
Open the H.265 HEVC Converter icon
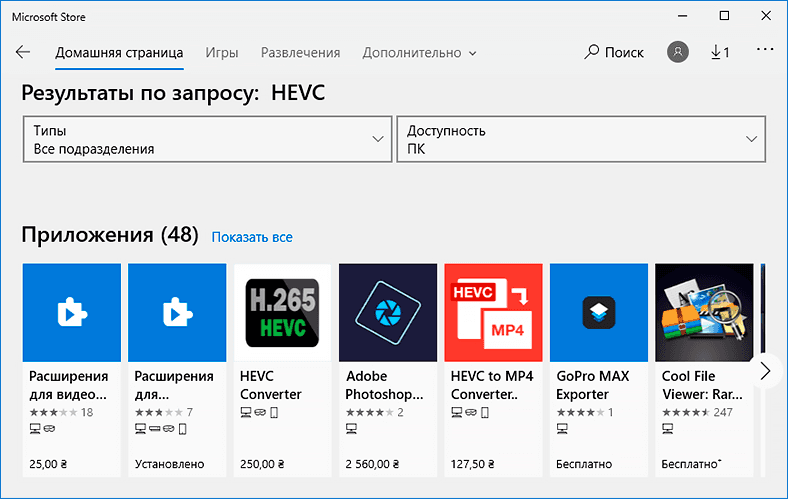[x=282, y=313]
